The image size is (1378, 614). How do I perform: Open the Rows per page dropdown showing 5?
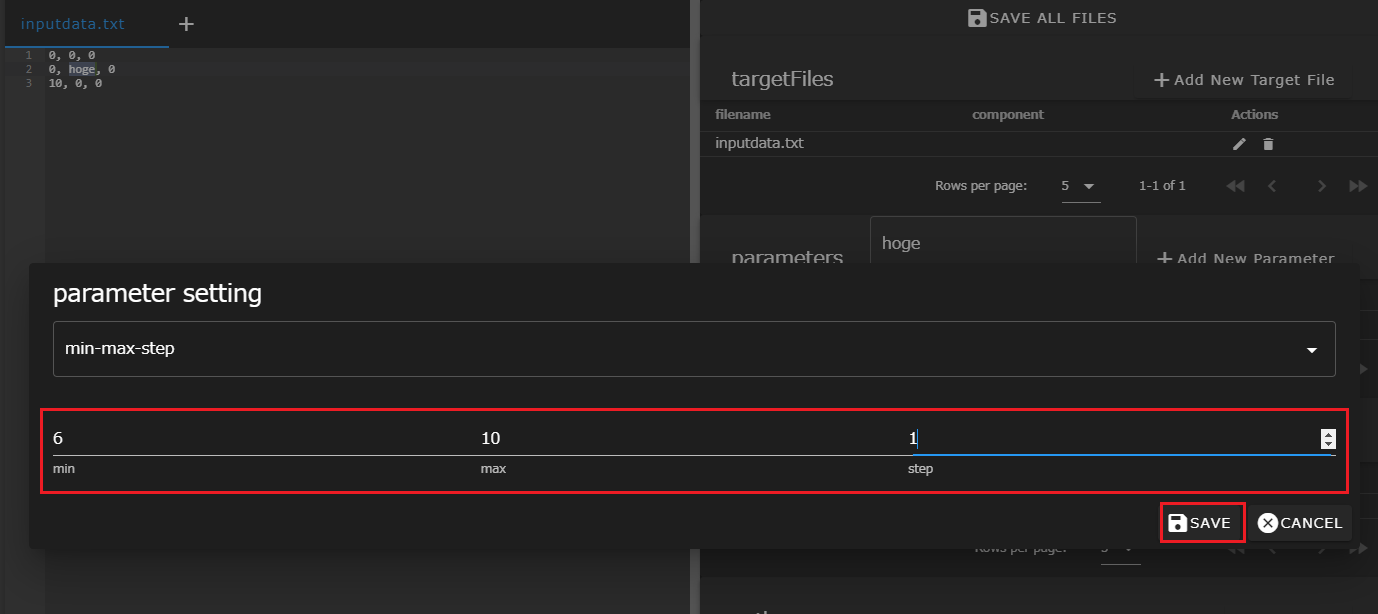(1079, 186)
